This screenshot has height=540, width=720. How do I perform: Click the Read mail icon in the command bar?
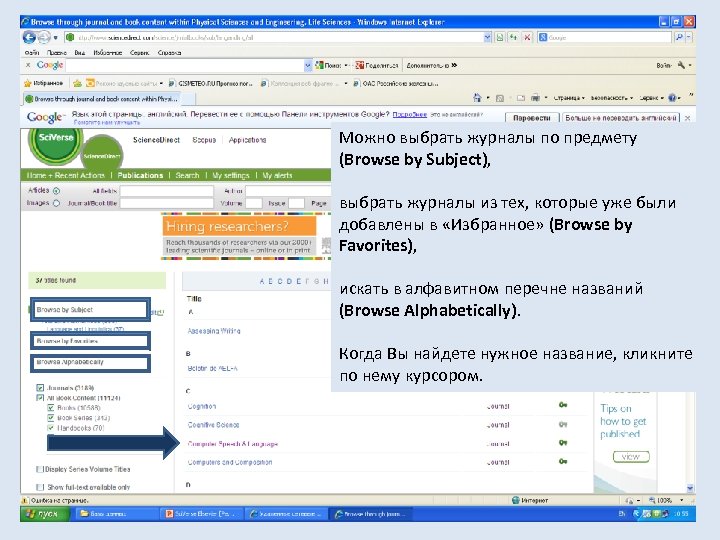[x=521, y=98]
